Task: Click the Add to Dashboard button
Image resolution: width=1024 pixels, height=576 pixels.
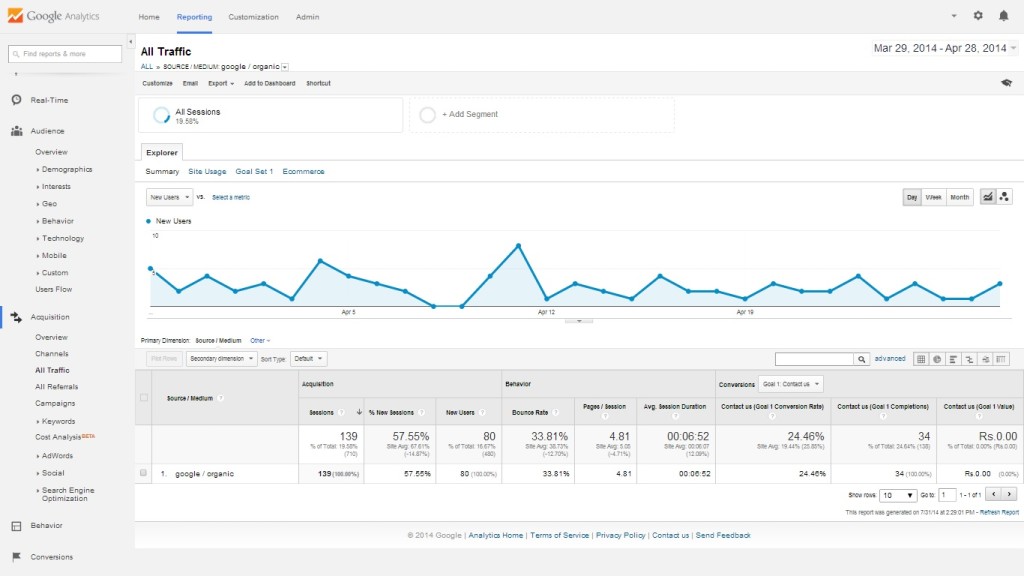Action: 270,84
